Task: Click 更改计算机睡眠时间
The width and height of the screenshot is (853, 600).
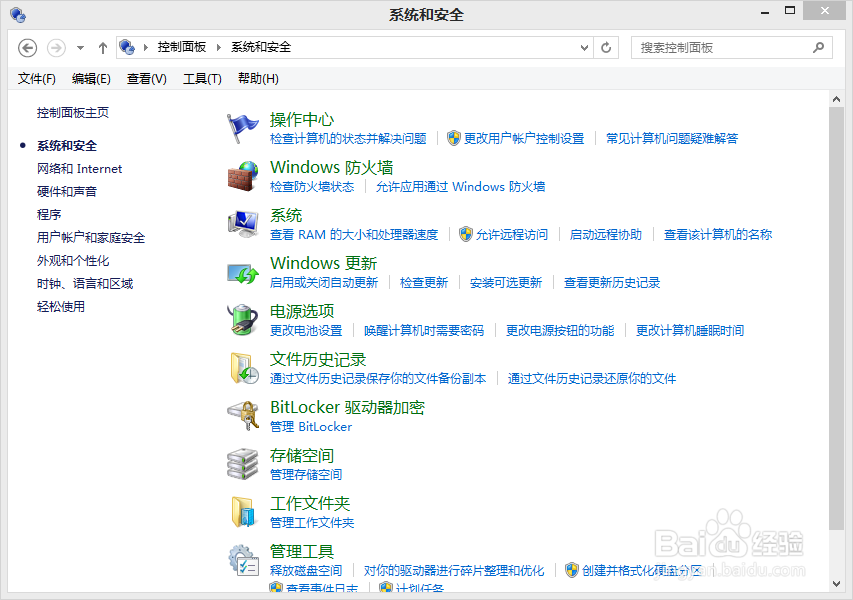Action: click(x=690, y=331)
